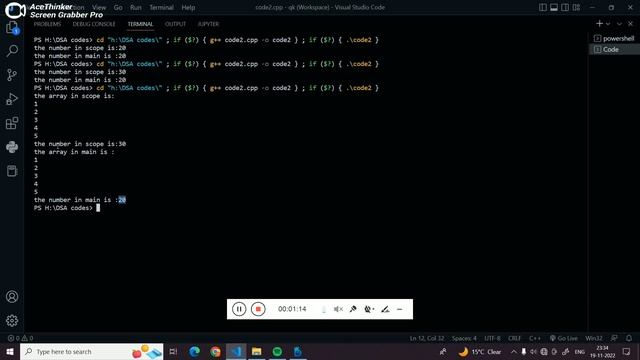The height and width of the screenshot is (360, 640).
Task: Open Run and Debug view
Action: coord(12,99)
